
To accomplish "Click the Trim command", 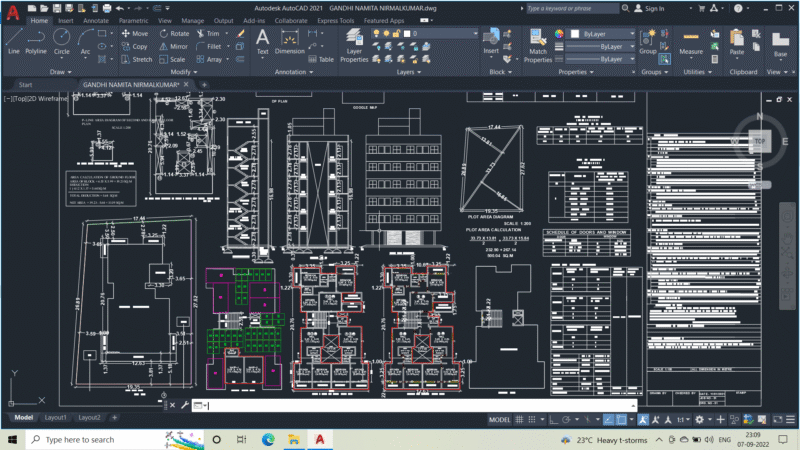I will pyautogui.click(x=208, y=34).
